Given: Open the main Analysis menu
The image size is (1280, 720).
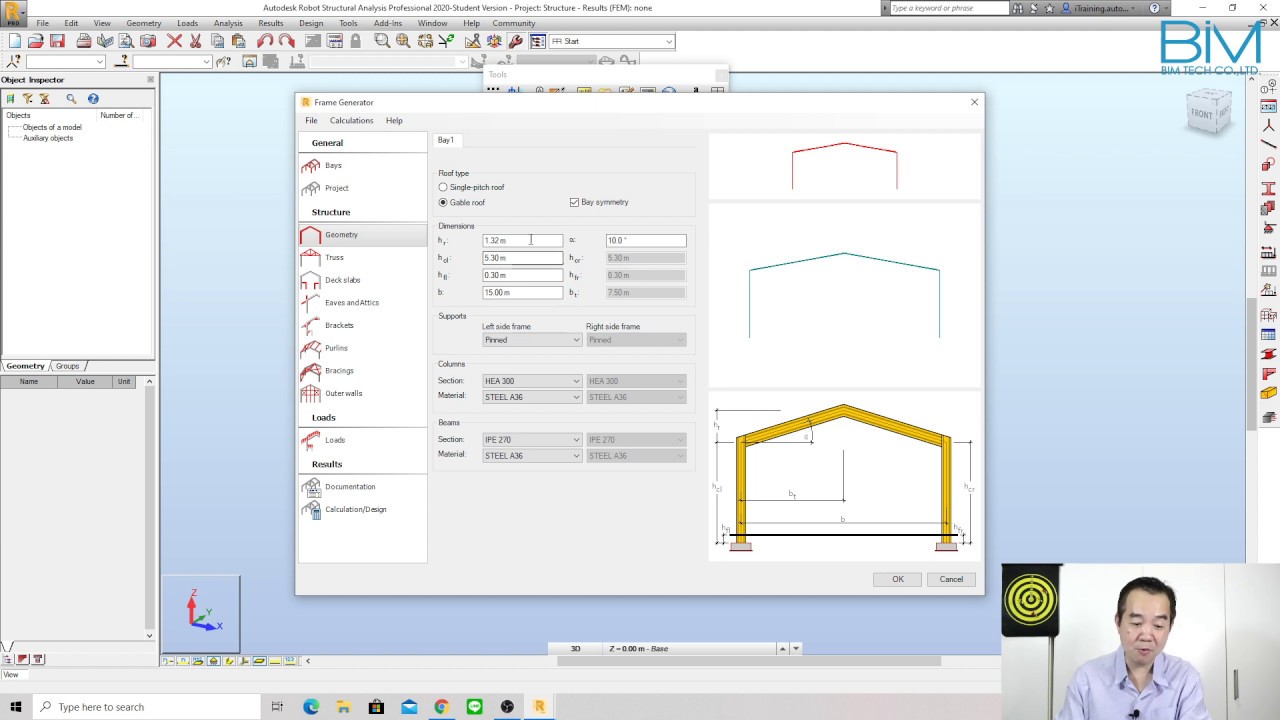Looking at the screenshot, I should 228,23.
